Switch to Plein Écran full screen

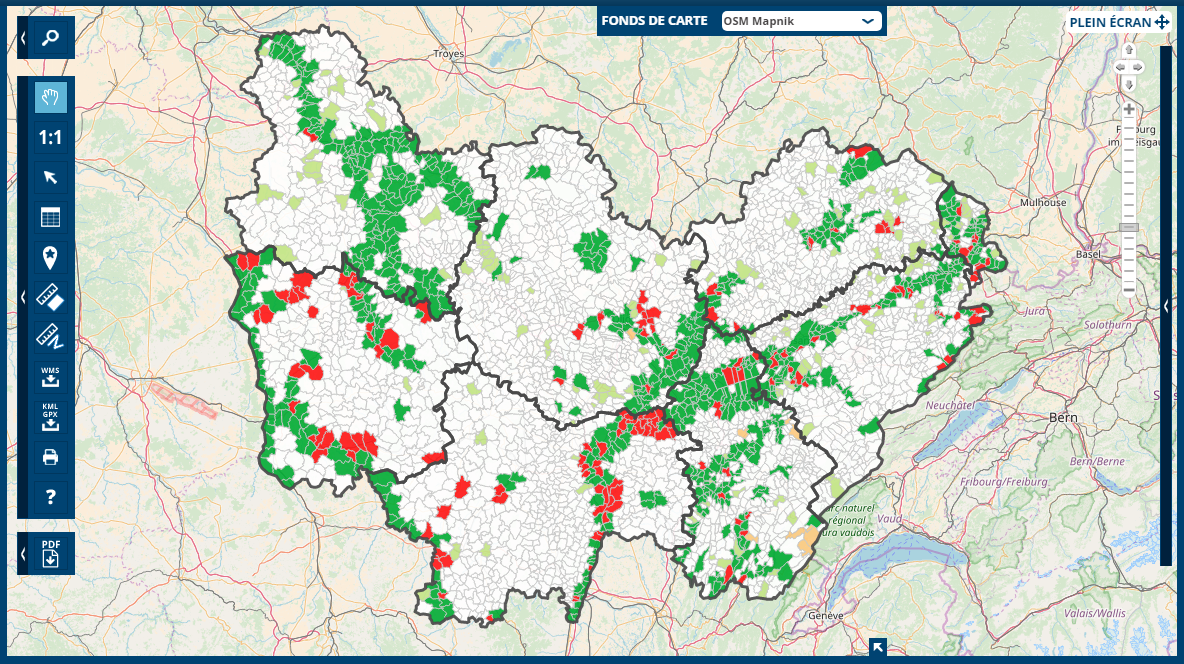(x=1118, y=21)
